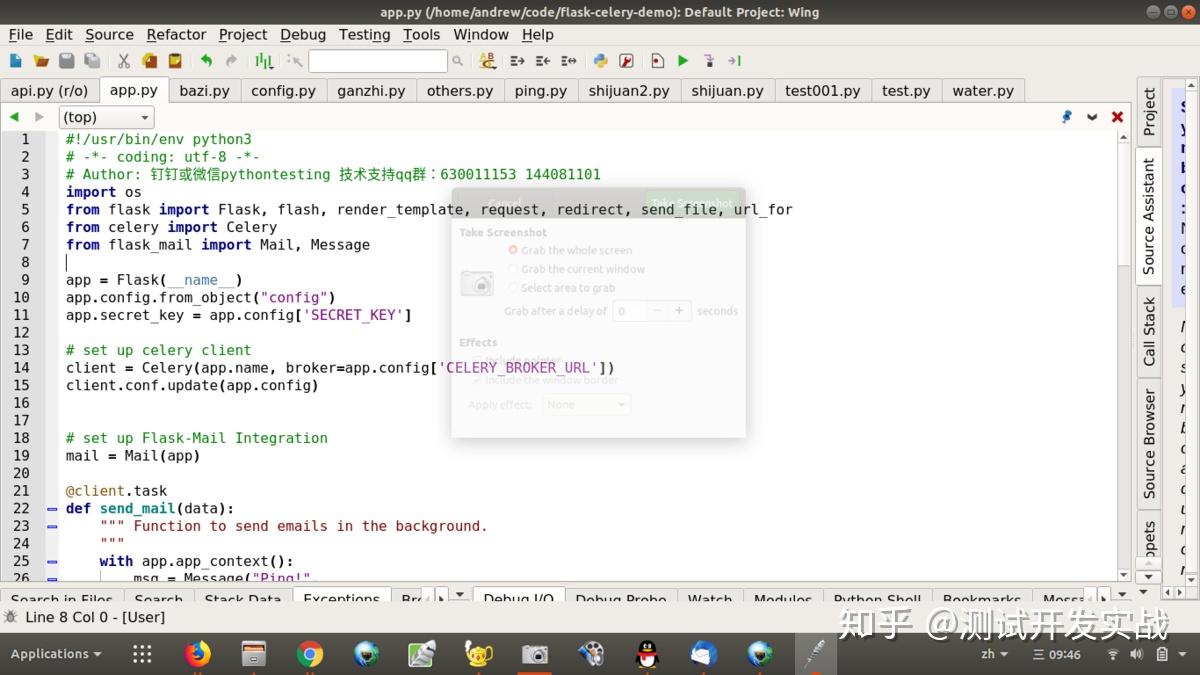This screenshot has height=675, width=1200.
Task: Open the (top) scope dropdown above the editor
Action: [106, 117]
